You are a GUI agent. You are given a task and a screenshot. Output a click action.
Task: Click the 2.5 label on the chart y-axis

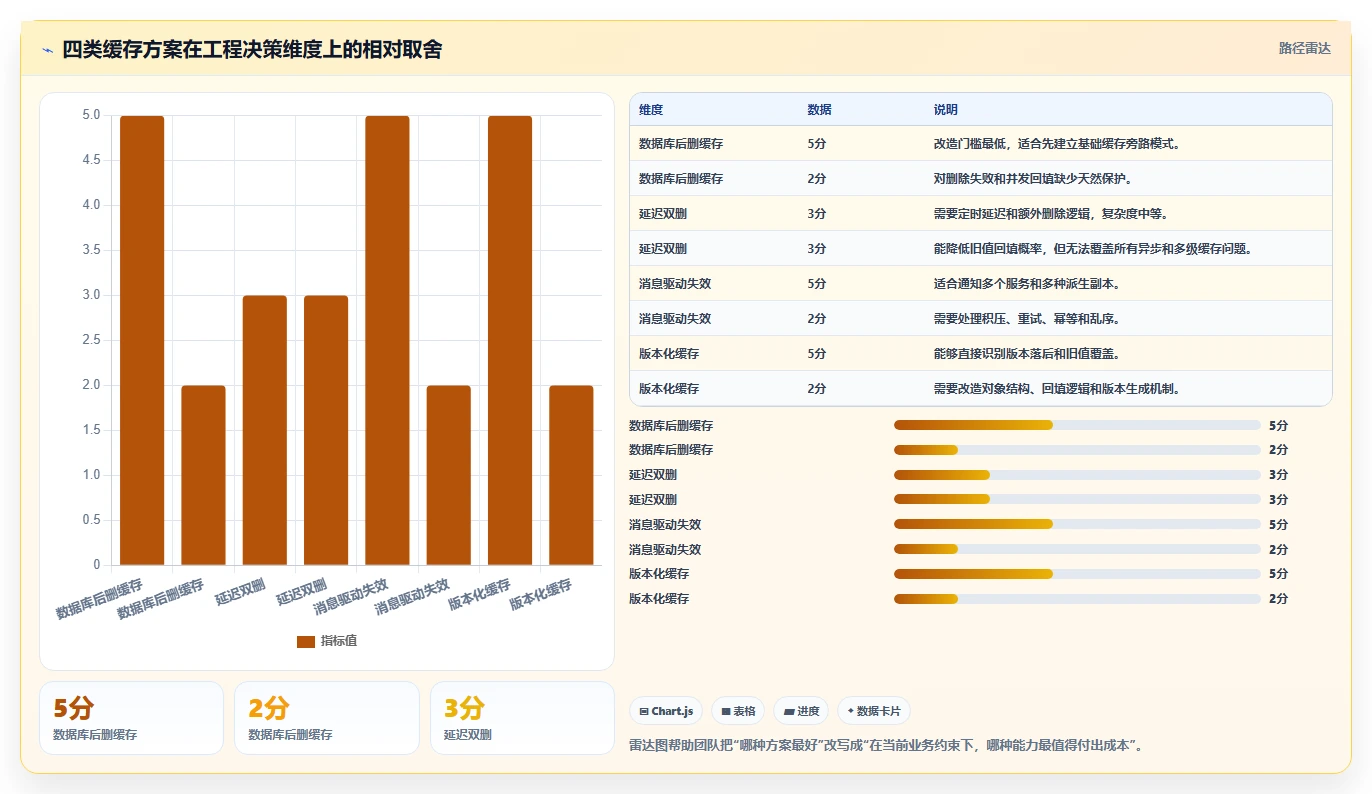(x=90, y=340)
